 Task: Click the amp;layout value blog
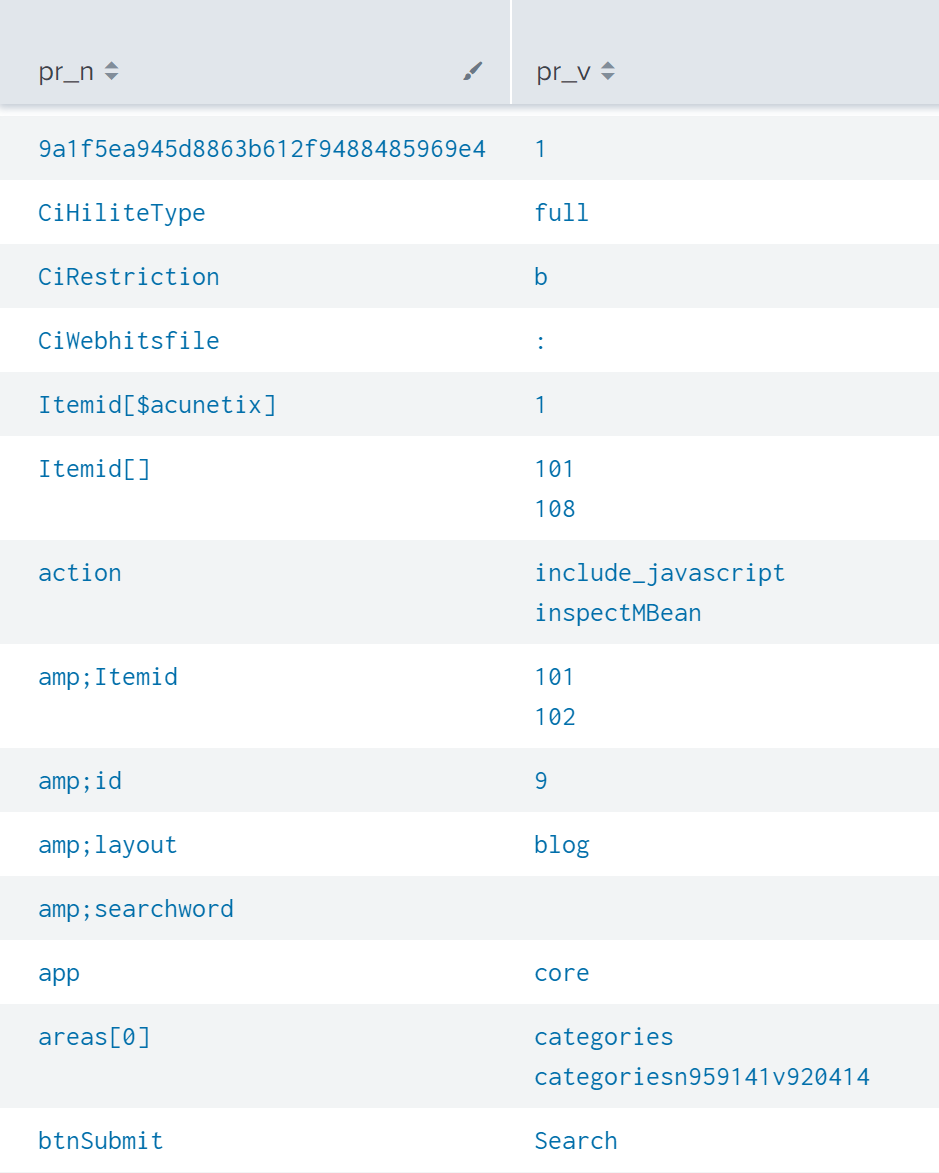[x=562, y=845]
